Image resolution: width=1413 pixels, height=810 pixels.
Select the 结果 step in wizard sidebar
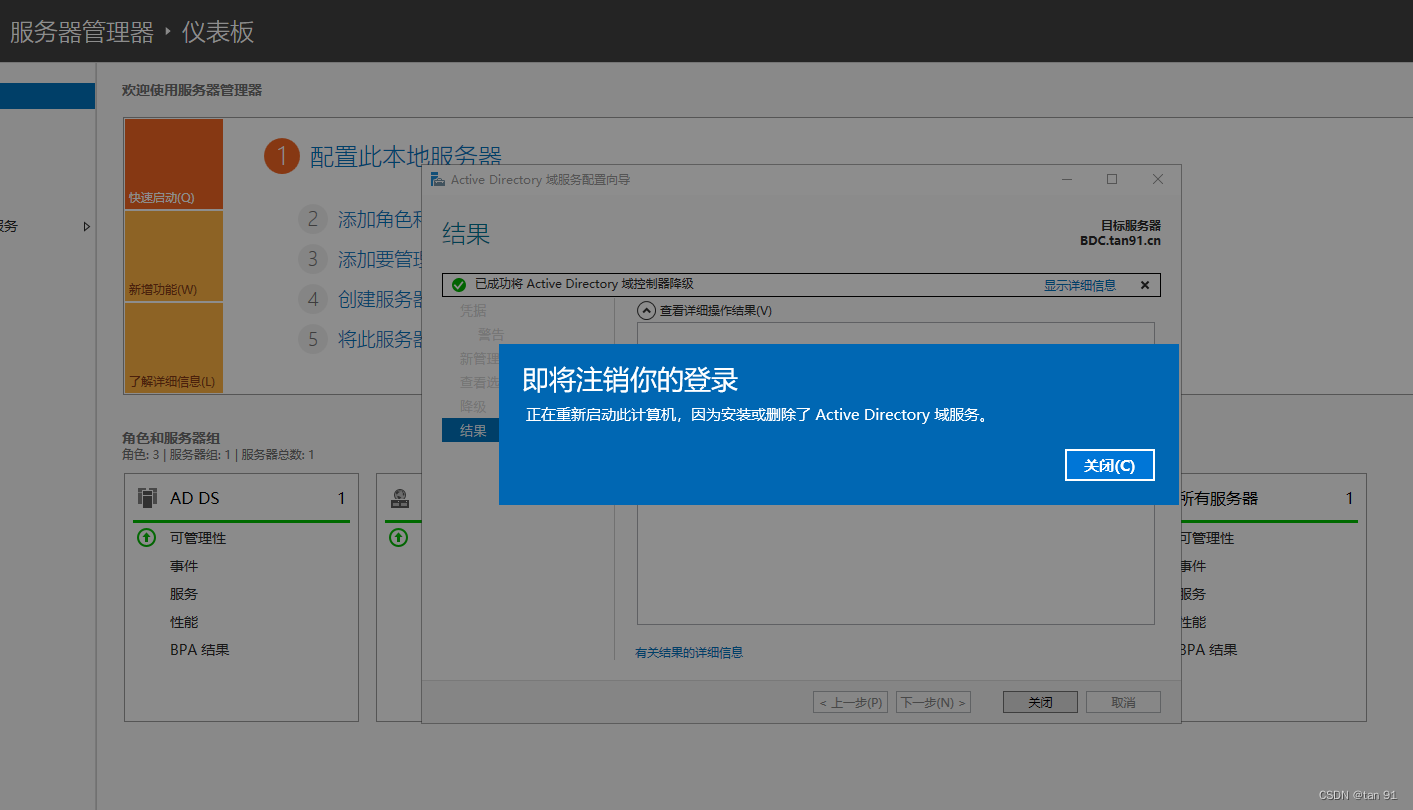click(x=471, y=430)
